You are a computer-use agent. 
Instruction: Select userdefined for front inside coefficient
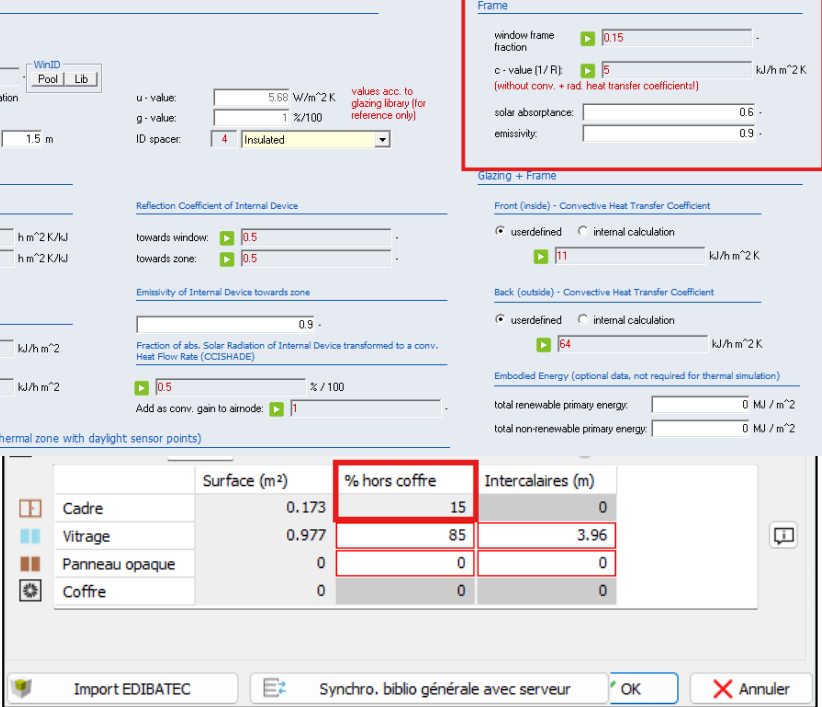click(501, 232)
